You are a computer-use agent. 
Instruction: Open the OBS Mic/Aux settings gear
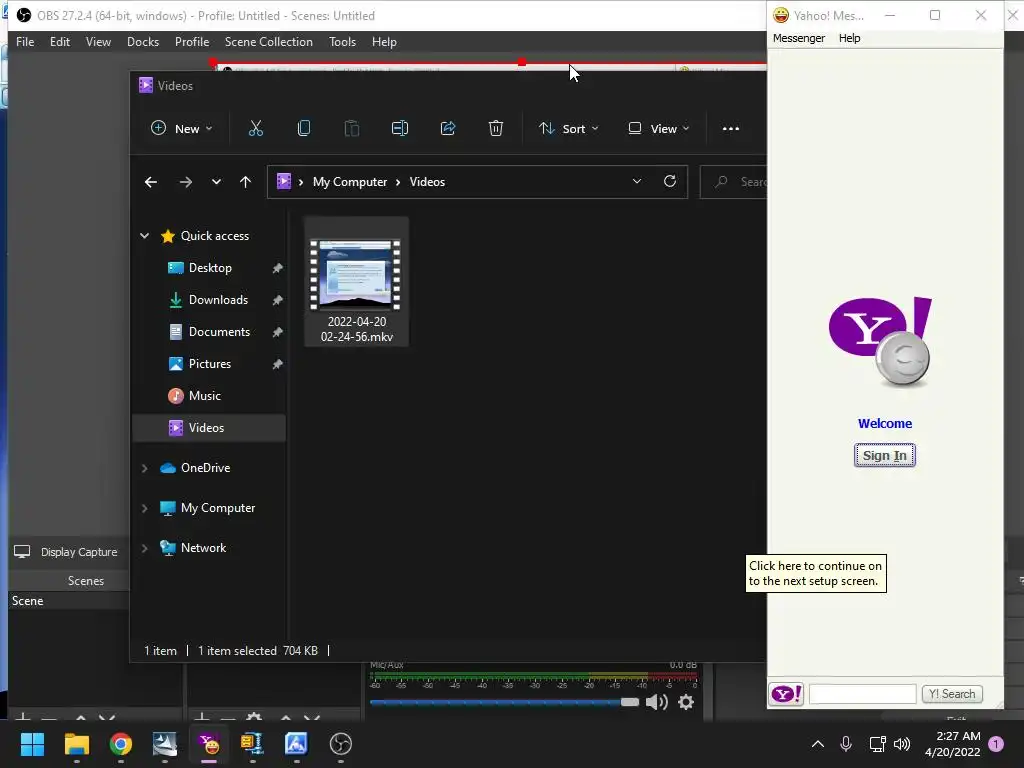pyautogui.click(x=686, y=702)
